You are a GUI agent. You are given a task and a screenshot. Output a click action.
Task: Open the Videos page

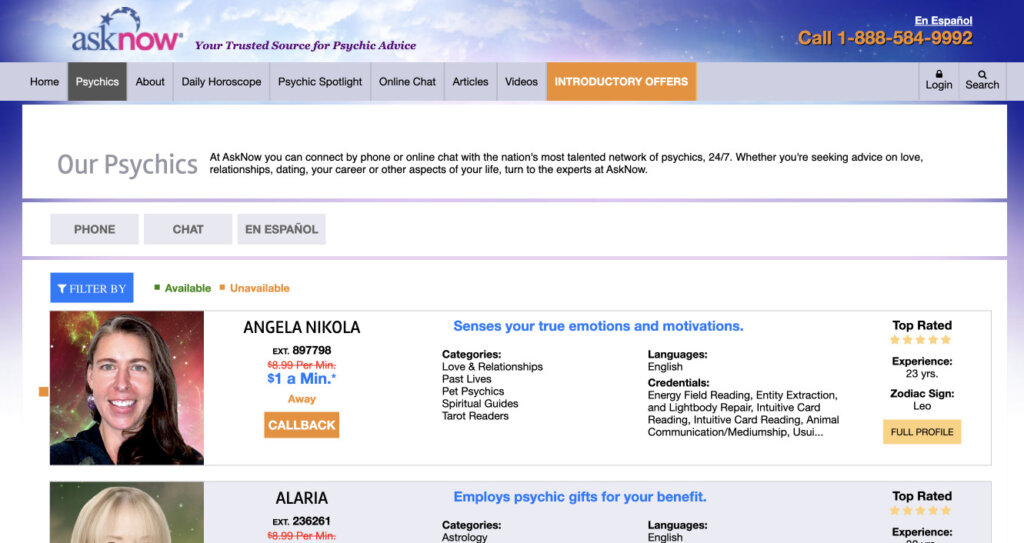point(521,82)
